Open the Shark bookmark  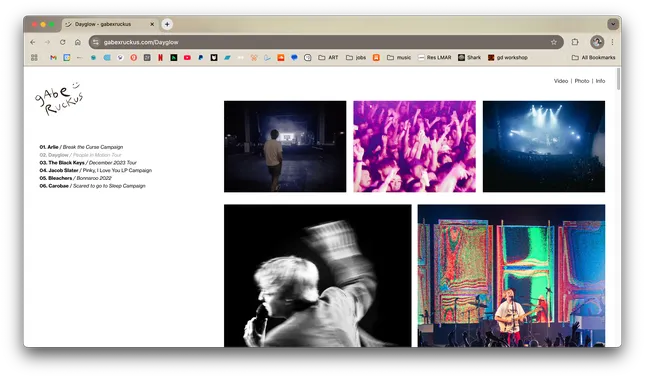click(469, 58)
